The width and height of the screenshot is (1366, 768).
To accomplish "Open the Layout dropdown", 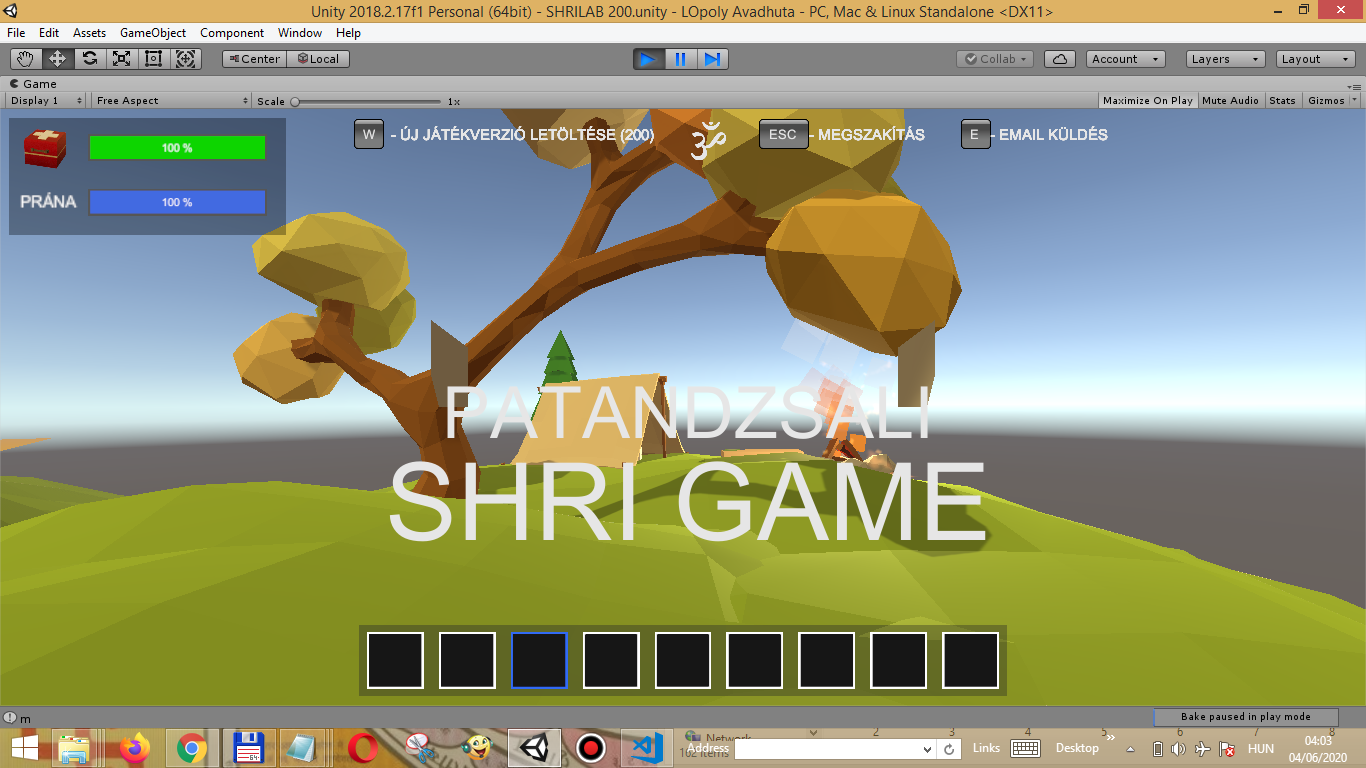I will tap(1315, 59).
